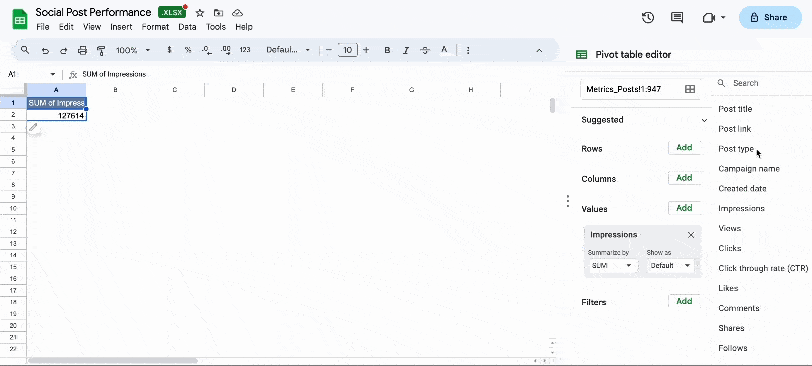
Task: Add a field to Columns
Action: [x=684, y=178]
